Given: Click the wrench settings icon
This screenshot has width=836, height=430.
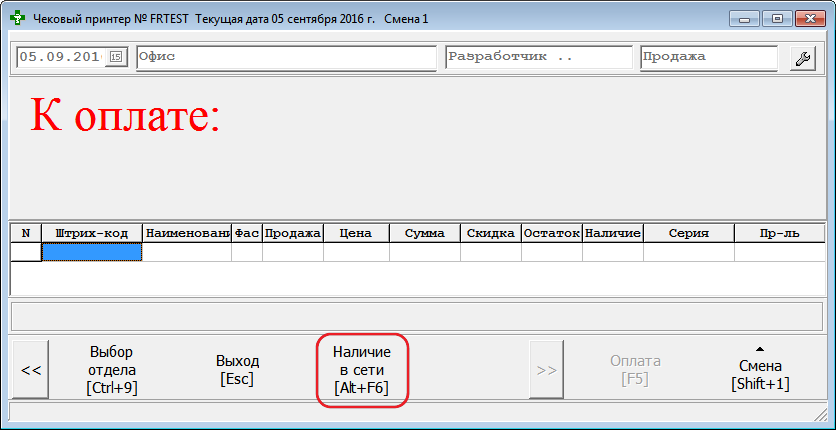Looking at the screenshot, I should tap(802, 58).
